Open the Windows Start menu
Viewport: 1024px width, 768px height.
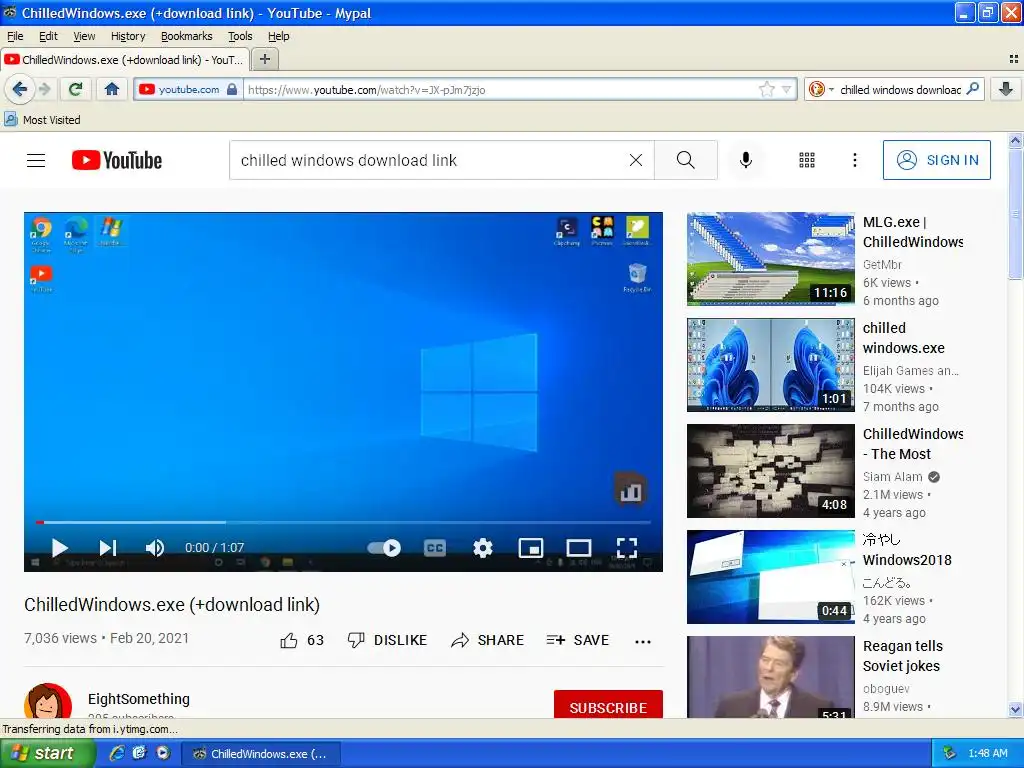46,754
